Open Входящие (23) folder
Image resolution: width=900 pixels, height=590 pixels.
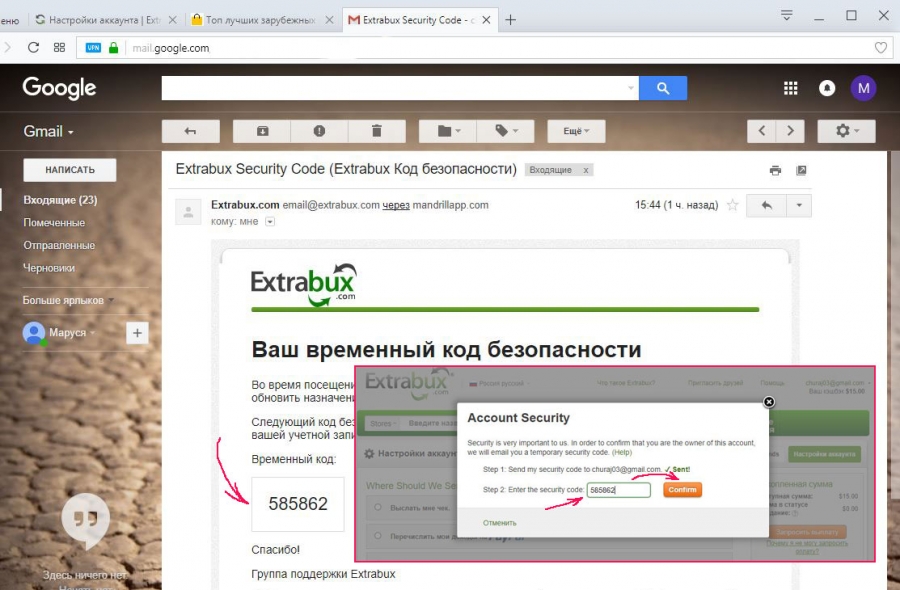pyautogui.click(x=60, y=200)
